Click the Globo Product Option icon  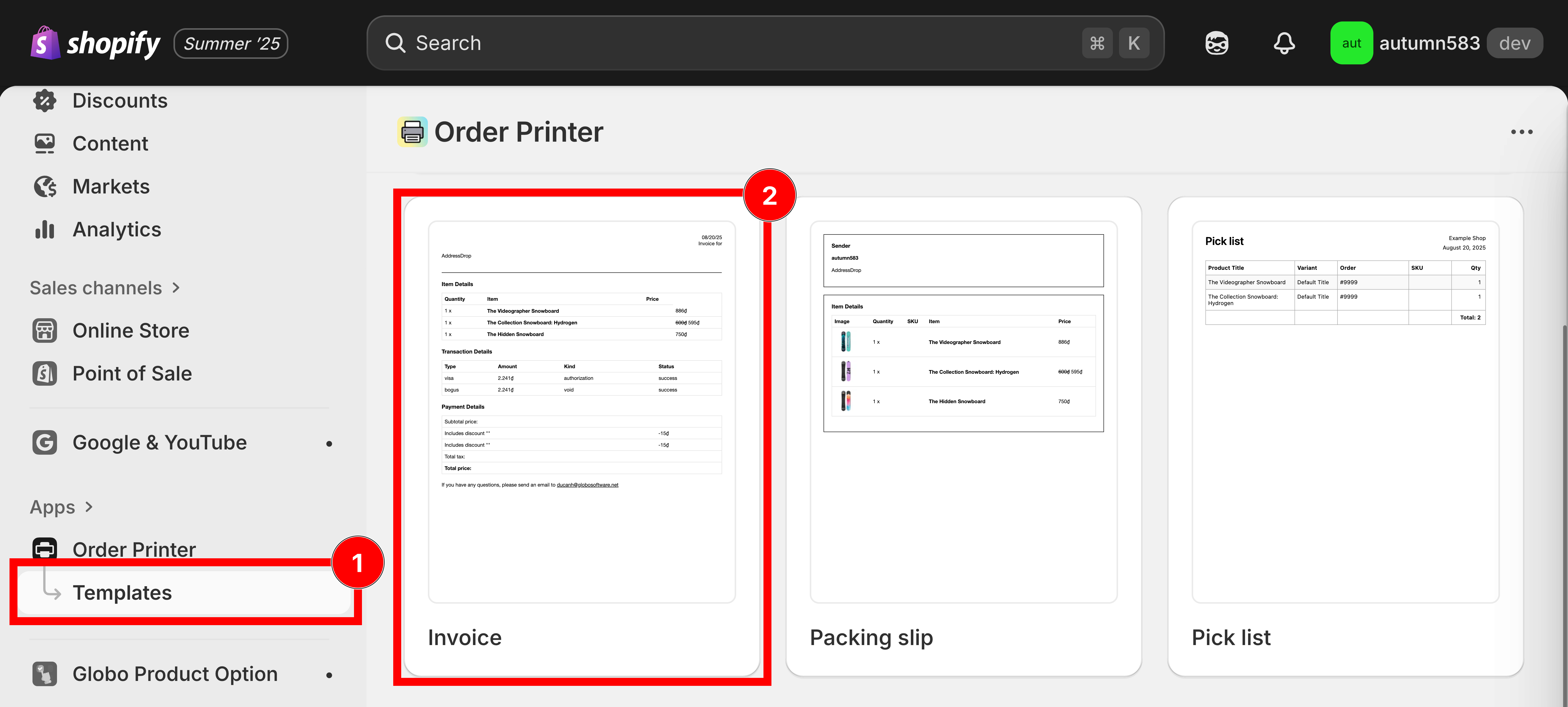44,674
